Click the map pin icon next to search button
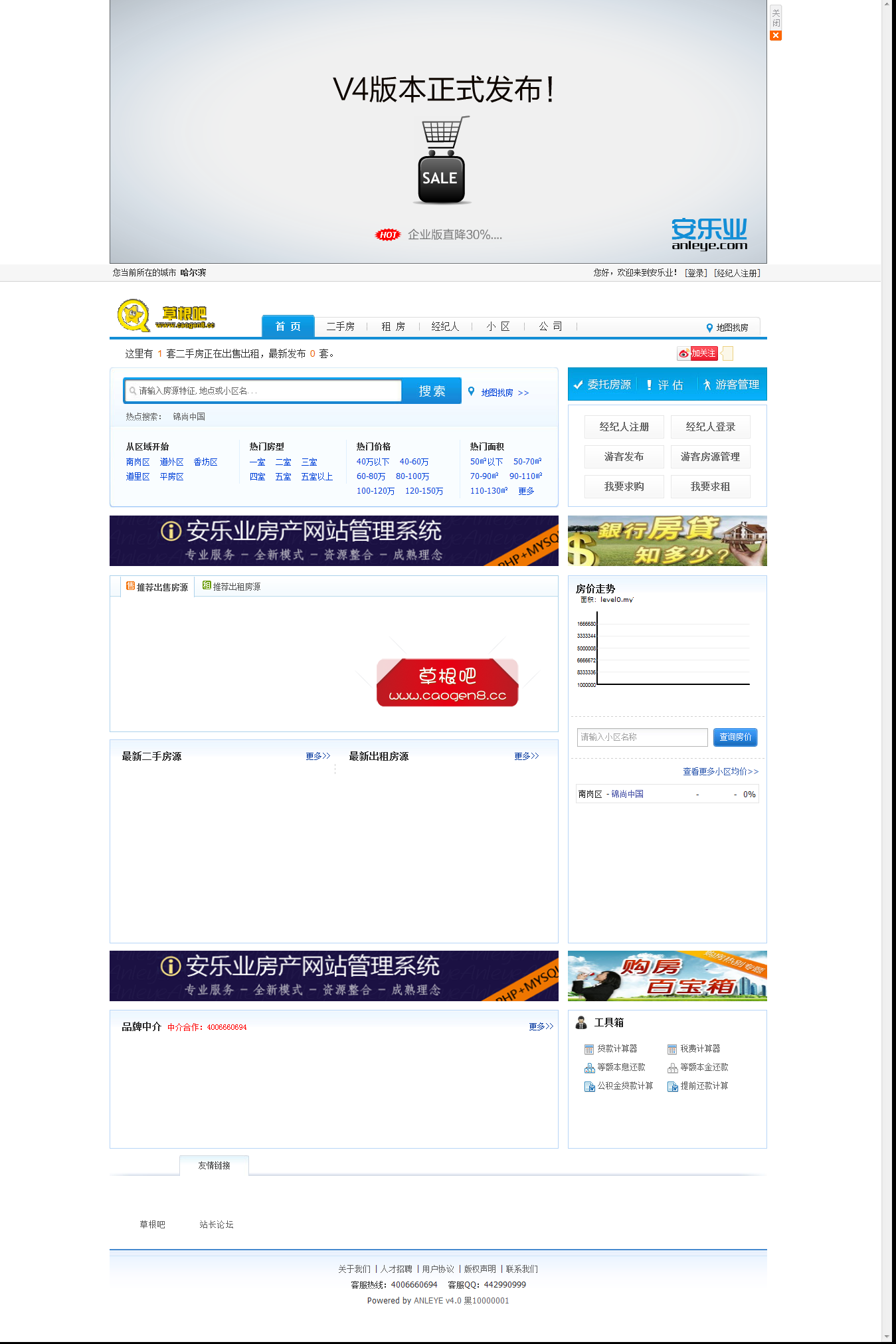The height and width of the screenshot is (1344, 896). 471,391
